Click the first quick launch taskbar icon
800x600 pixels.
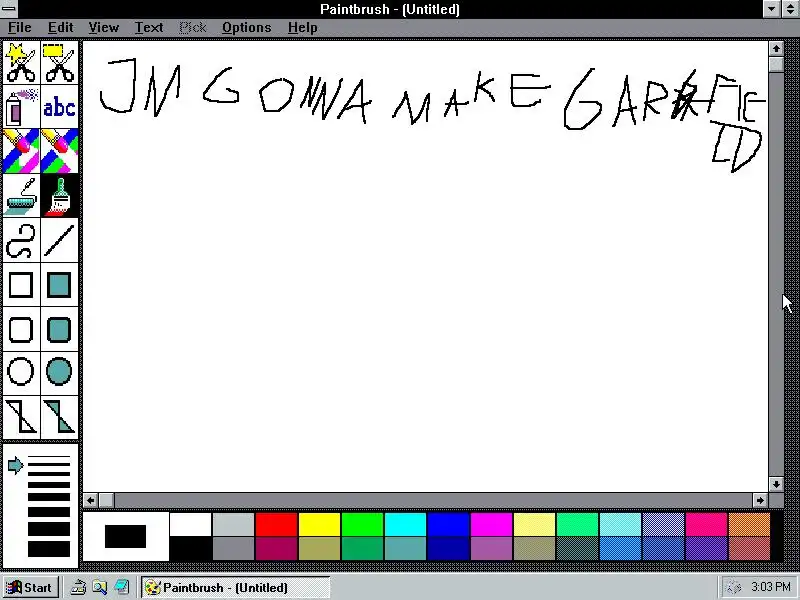pos(78,587)
